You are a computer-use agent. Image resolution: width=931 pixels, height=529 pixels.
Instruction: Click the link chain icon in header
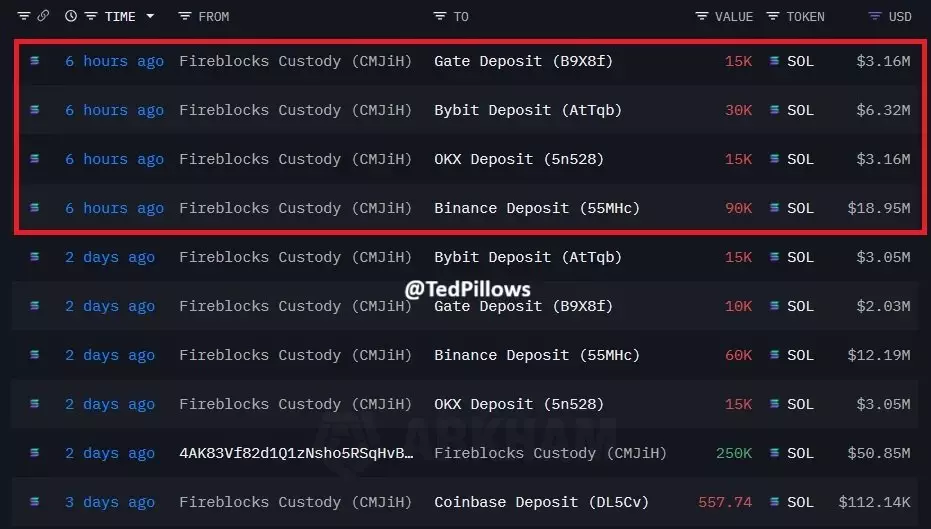(x=43, y=16)
